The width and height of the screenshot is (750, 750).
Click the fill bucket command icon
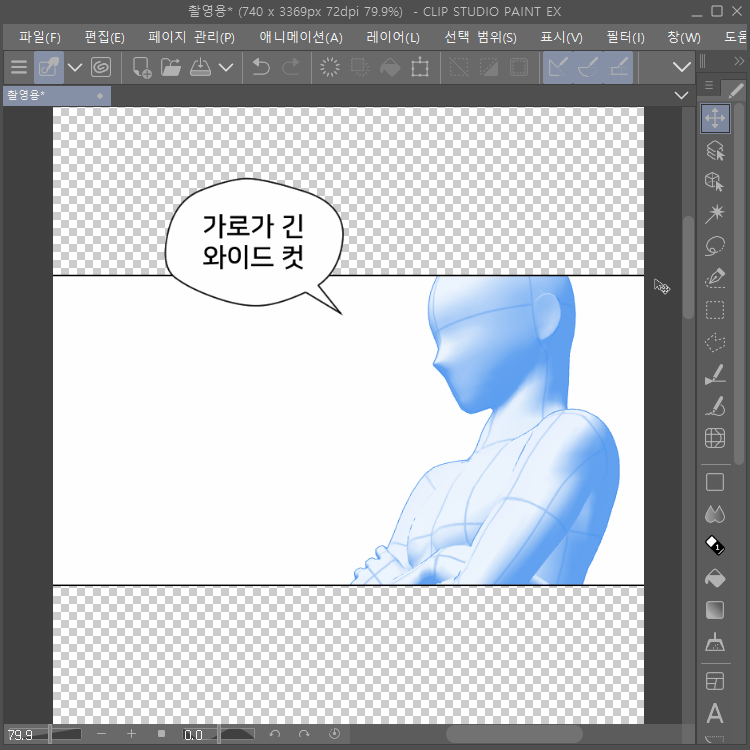click(x=390, y=67)
